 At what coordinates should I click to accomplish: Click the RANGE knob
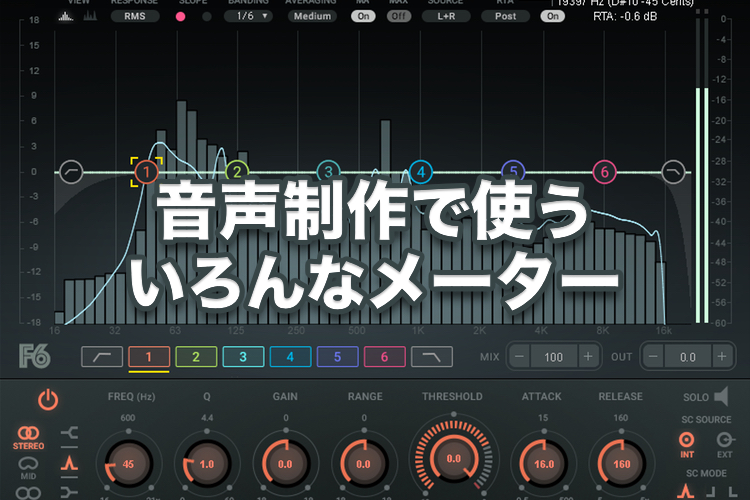(364, 464)
